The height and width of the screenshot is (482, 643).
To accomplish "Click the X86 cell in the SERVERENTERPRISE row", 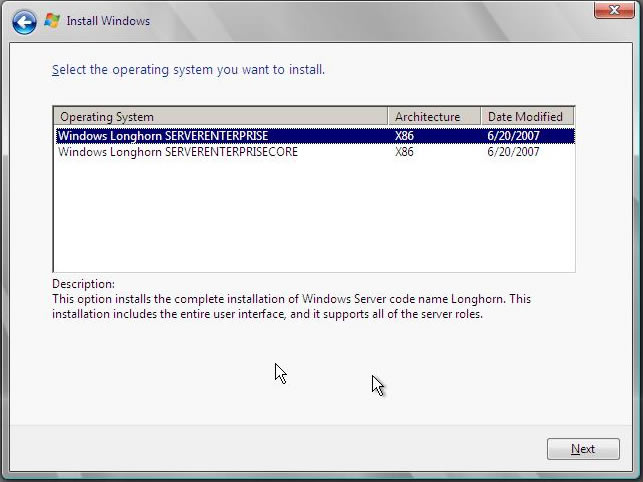I will [404, 136].
